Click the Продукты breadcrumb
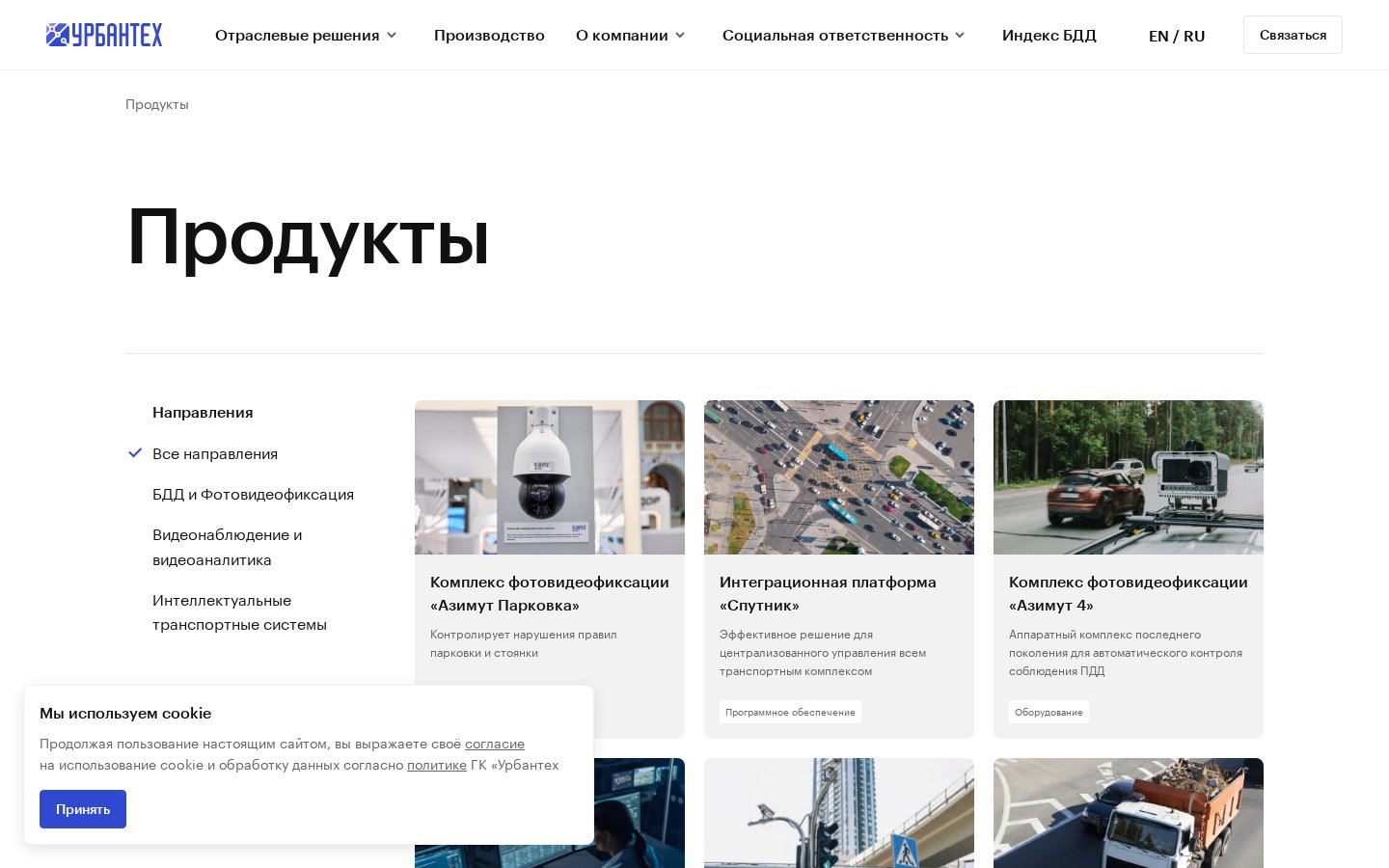This screenshot has width=1389, height=868. click(157, 104)
